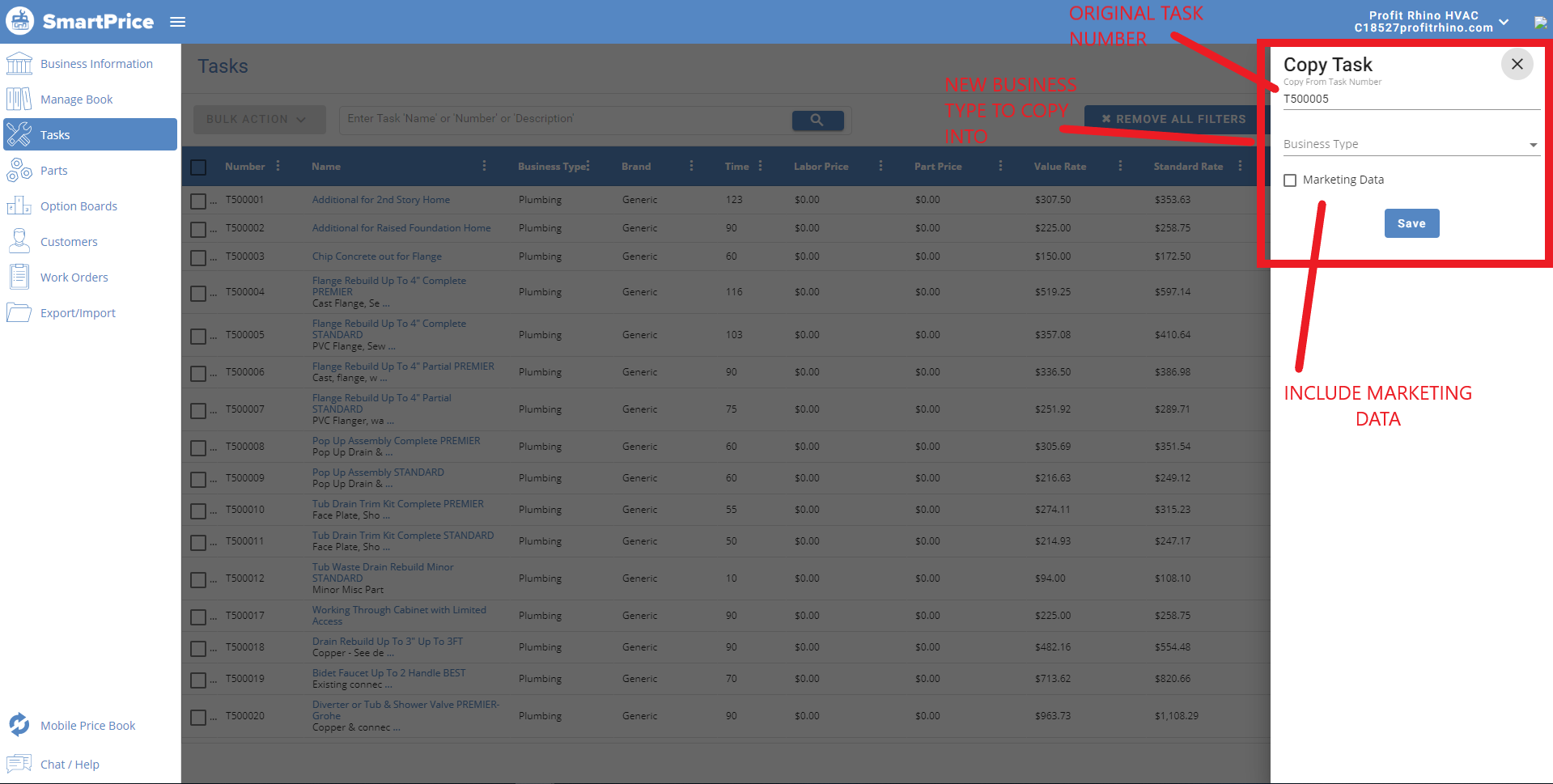
Task: Select the Manage Book icon
Action: (19, 99)
